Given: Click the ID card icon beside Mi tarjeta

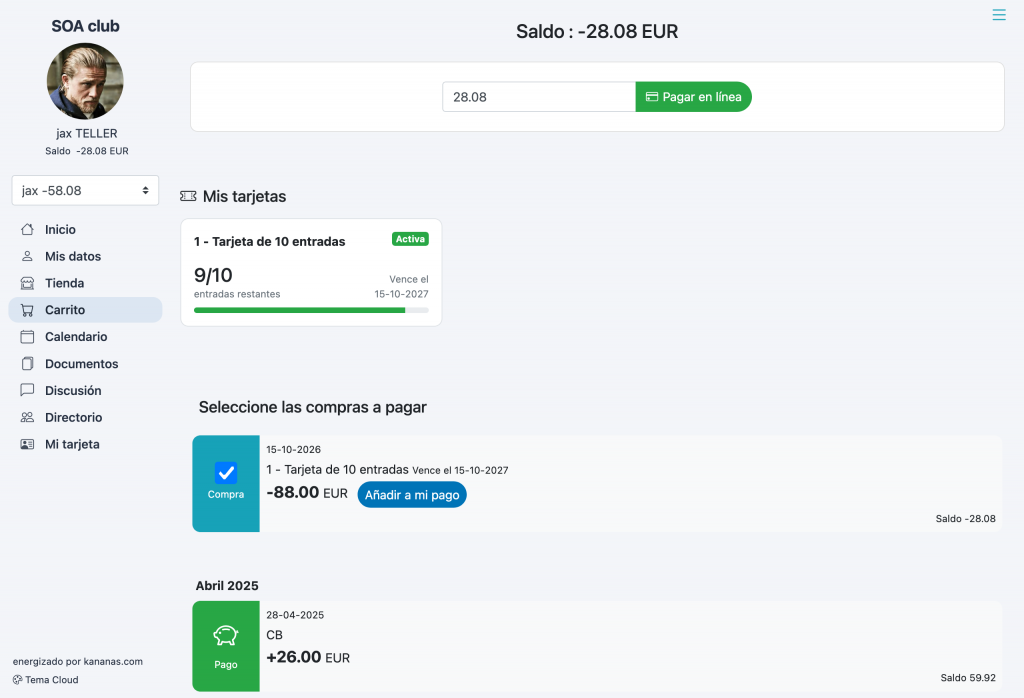Looking at the screenshot, I should click(27, 444).
